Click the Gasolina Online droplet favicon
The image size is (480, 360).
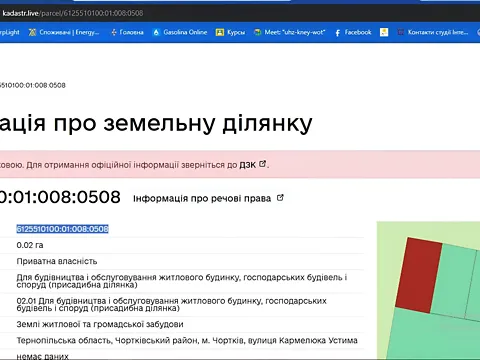pos(156,32)
